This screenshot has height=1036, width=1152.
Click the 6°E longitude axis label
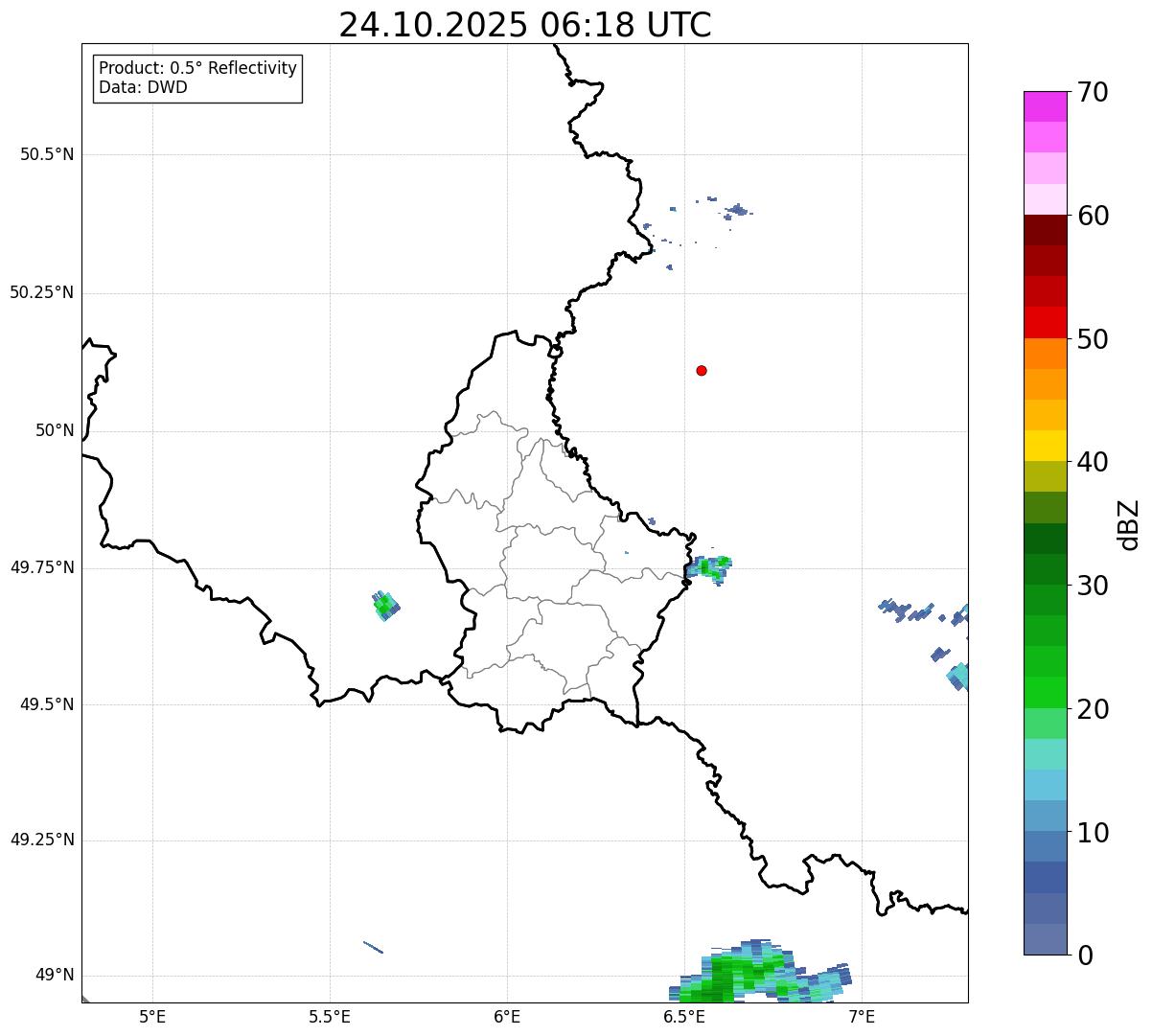pos(507,1016)
